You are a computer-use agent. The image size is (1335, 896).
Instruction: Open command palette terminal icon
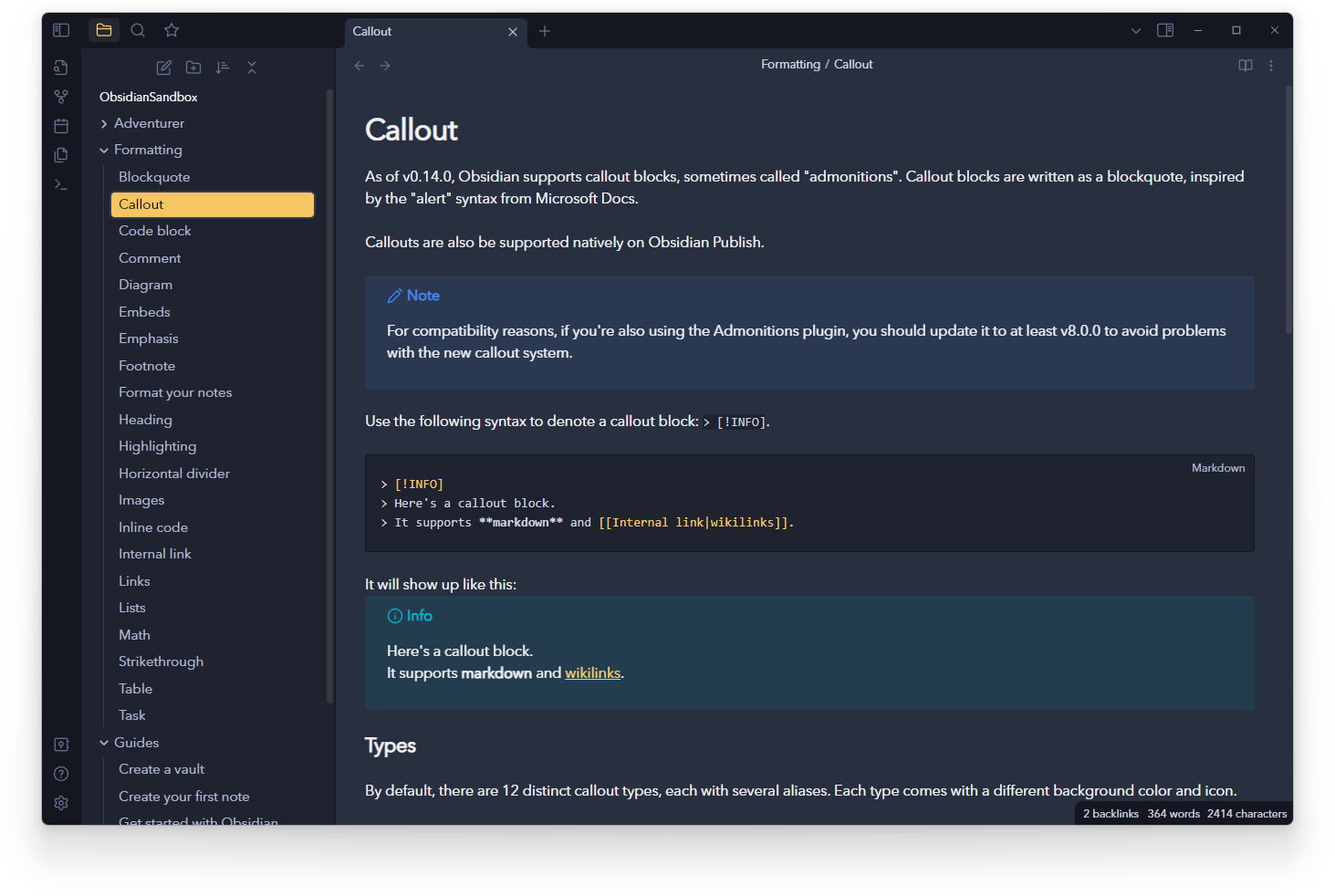pos(61,184)
